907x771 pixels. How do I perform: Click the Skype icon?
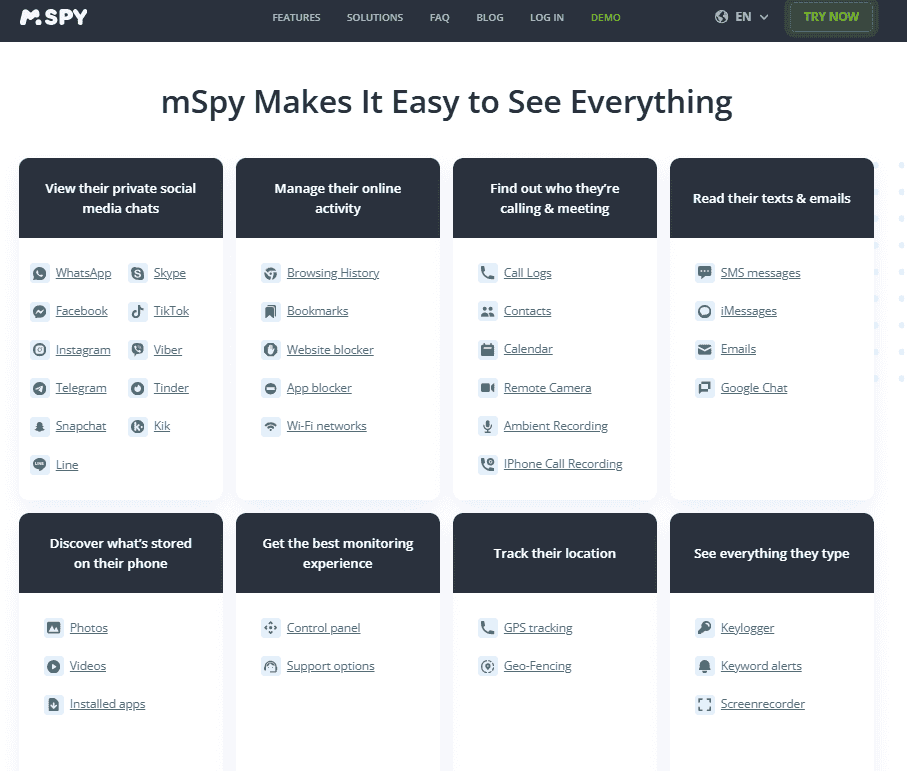coord(138,273)
